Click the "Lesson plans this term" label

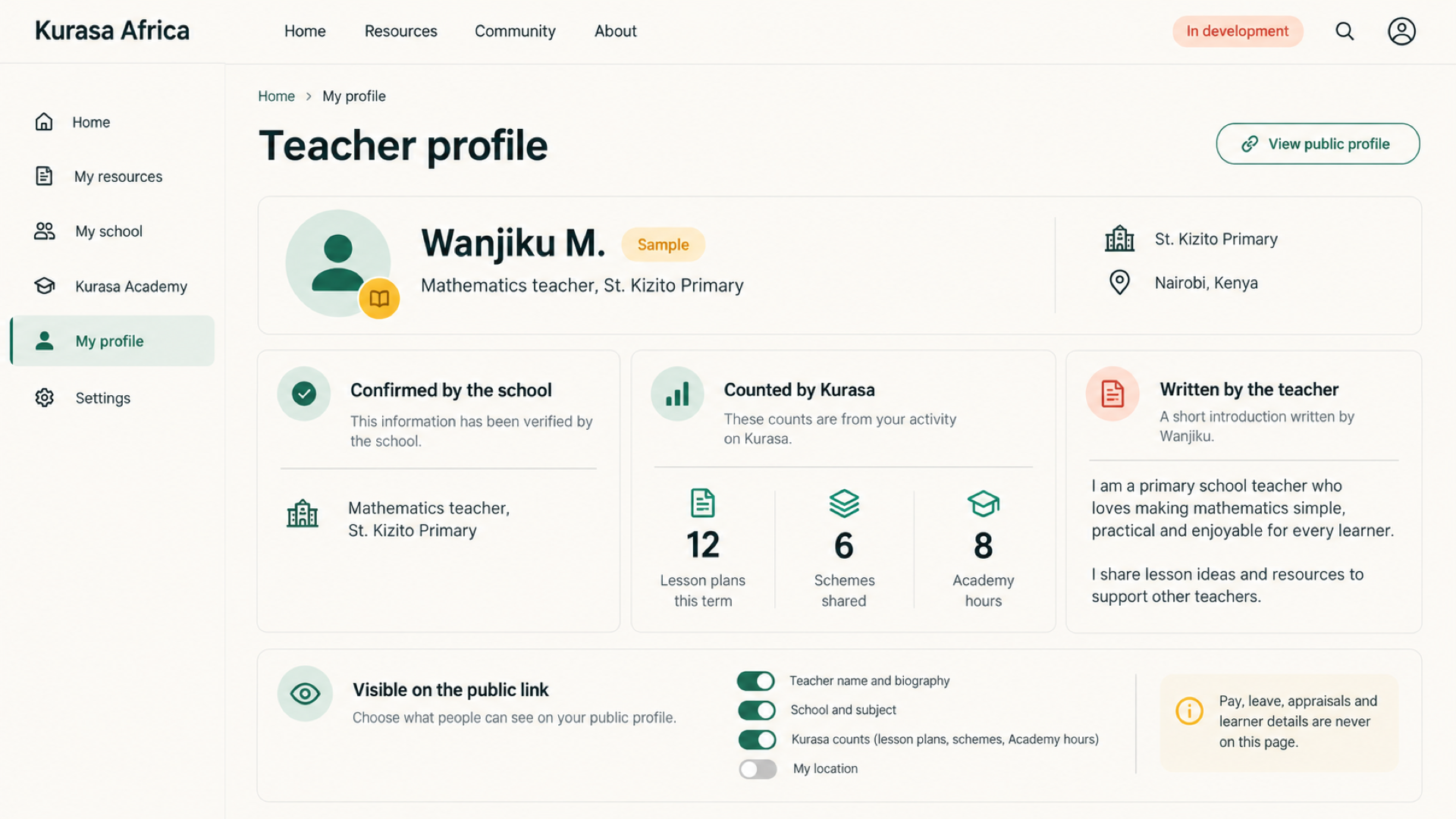tap(703, 590)
